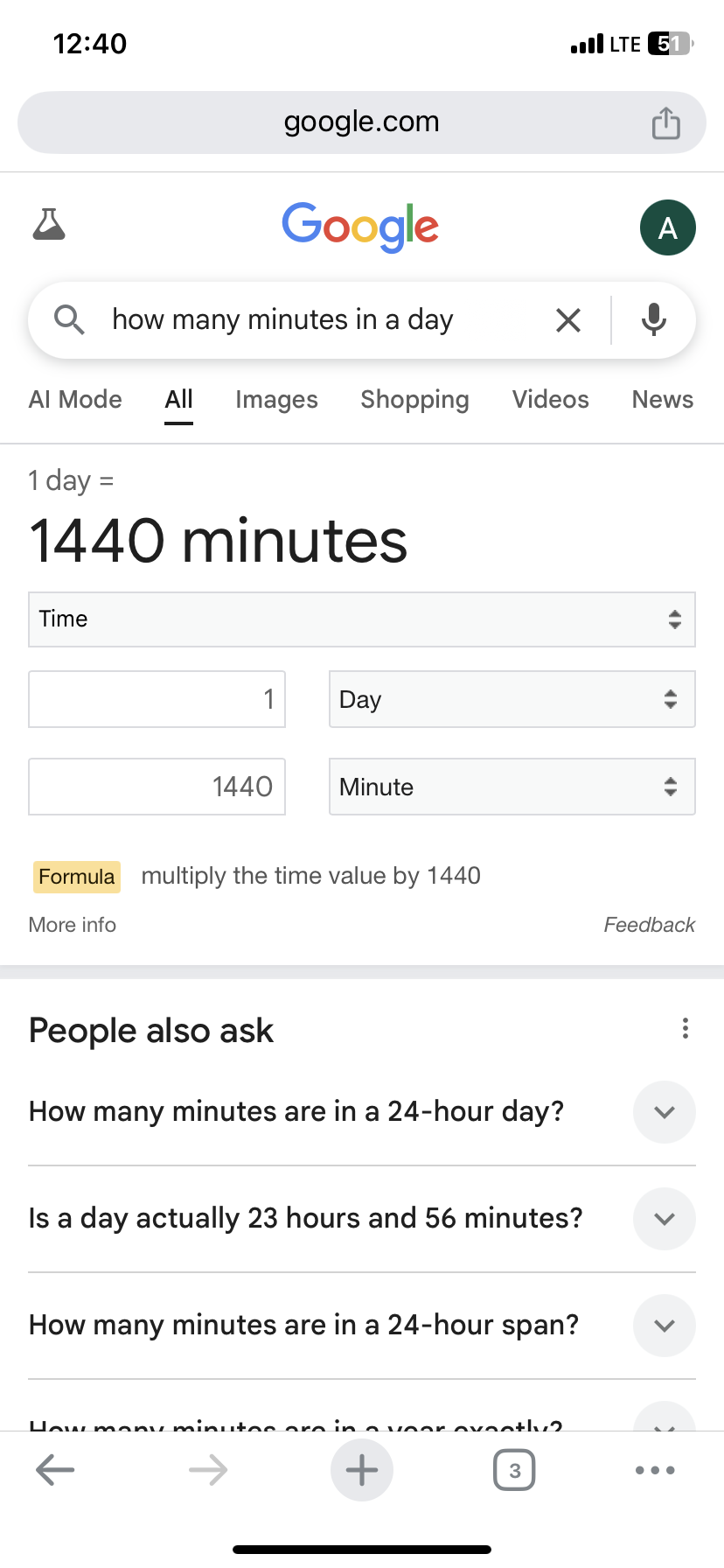724x1568 pixels.
Task: Clear the search query with X icon
Action: tap(568, 320)
